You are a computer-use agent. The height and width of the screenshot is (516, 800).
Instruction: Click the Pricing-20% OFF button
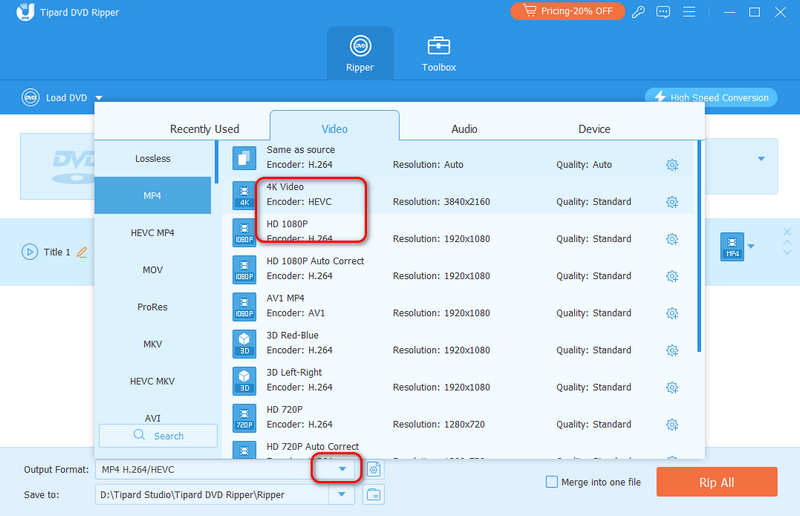(567, 11)
